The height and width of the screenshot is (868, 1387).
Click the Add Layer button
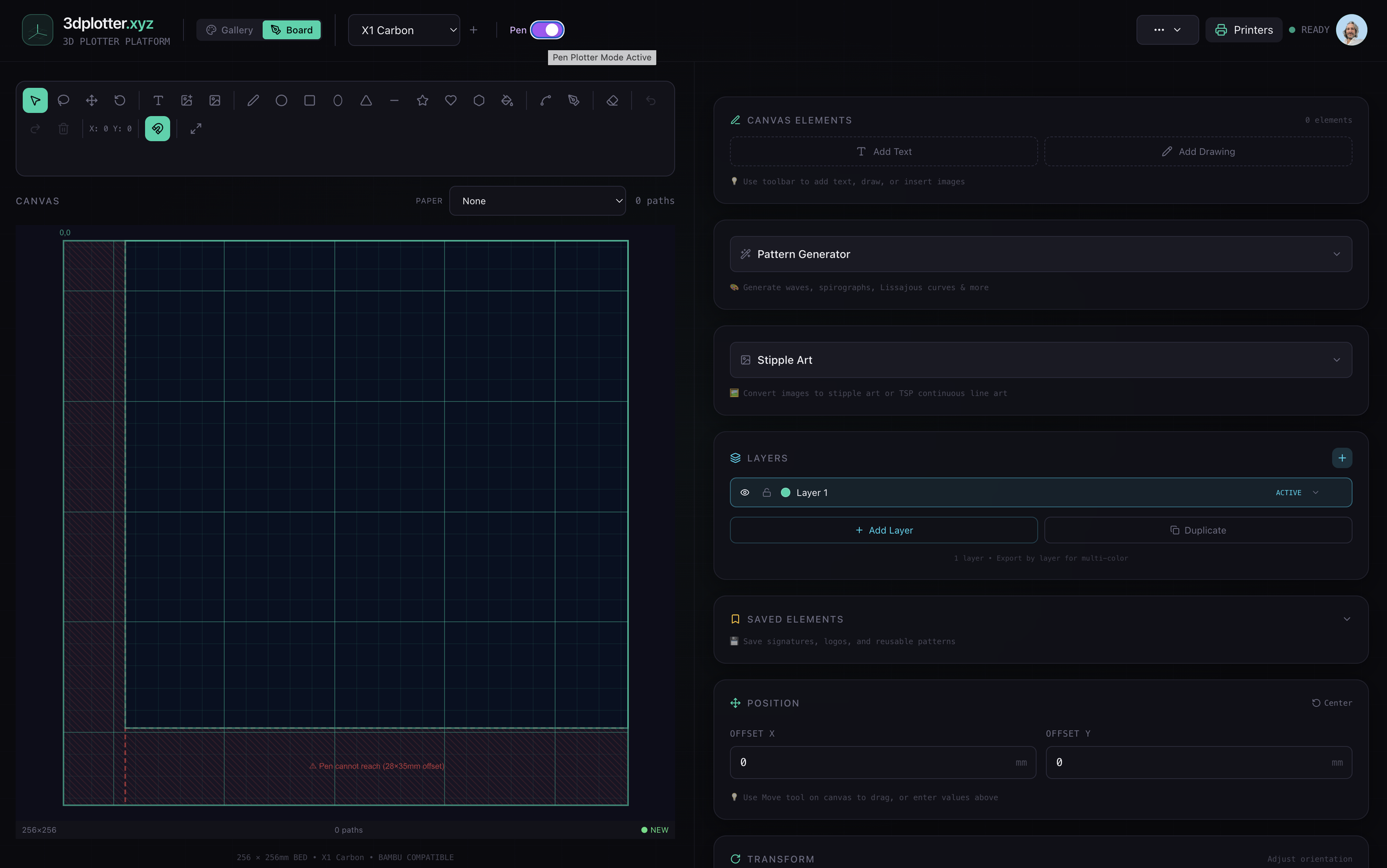click(x=884, y=530)
